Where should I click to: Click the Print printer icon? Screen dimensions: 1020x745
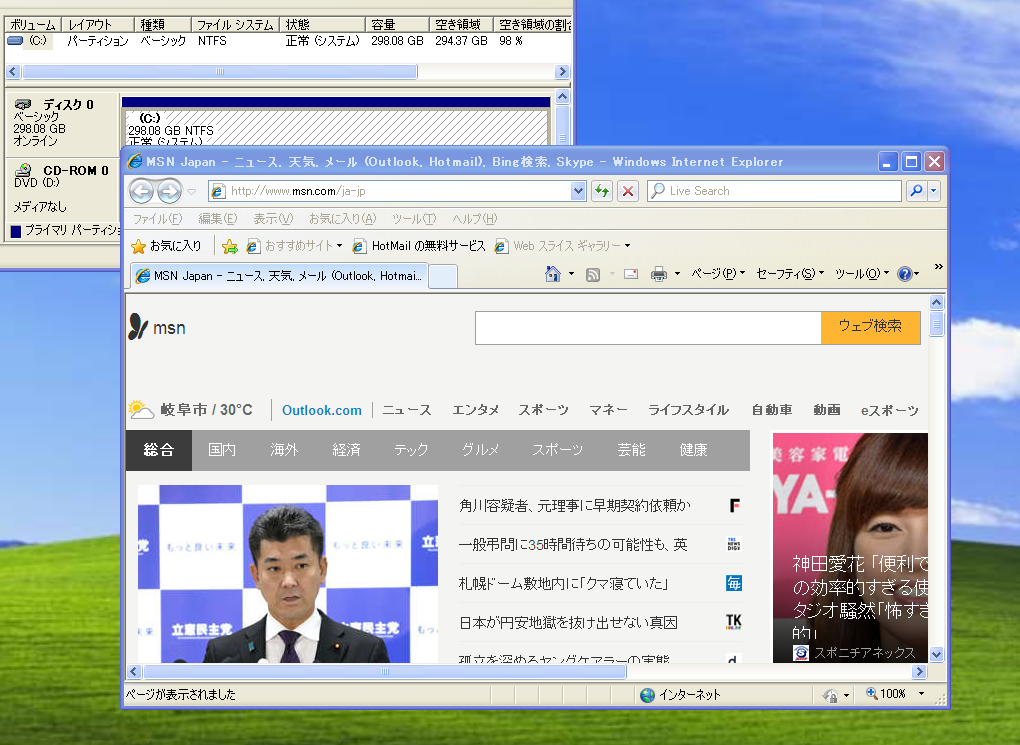click(659, 274)
